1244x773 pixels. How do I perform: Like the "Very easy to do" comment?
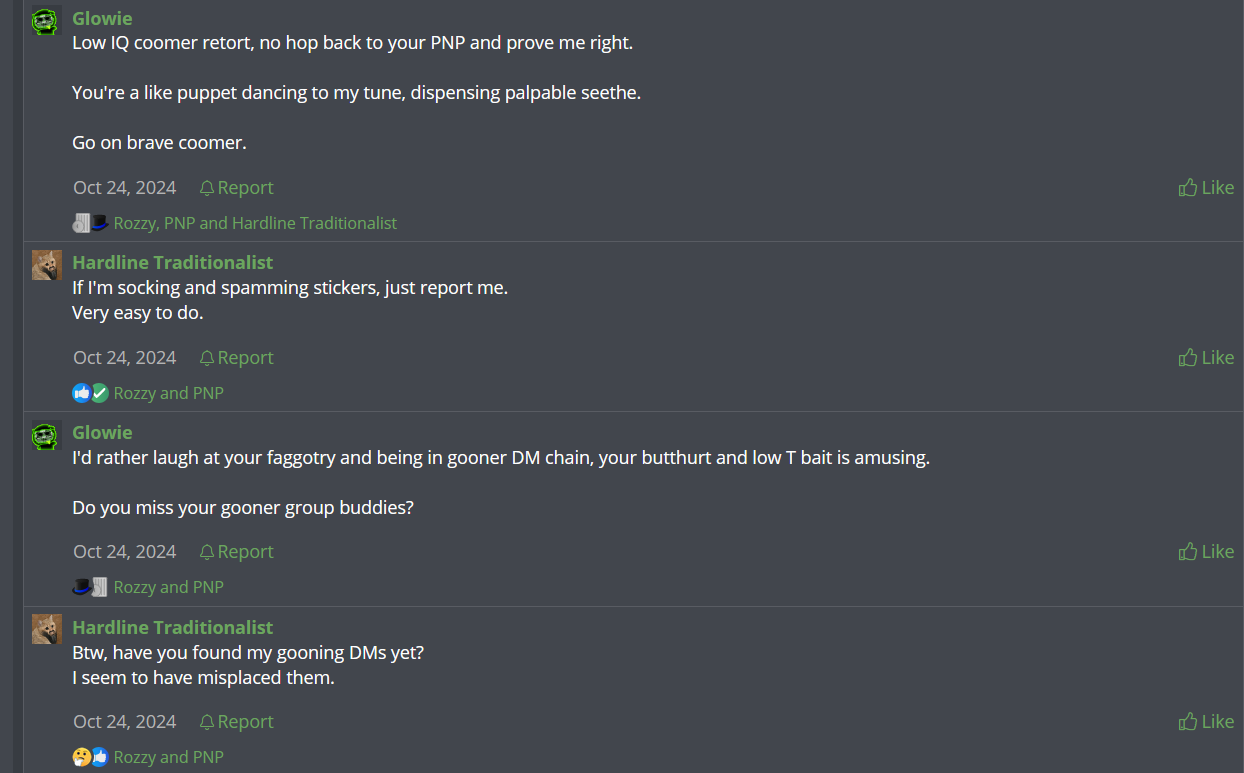(x=1206, y=357)
